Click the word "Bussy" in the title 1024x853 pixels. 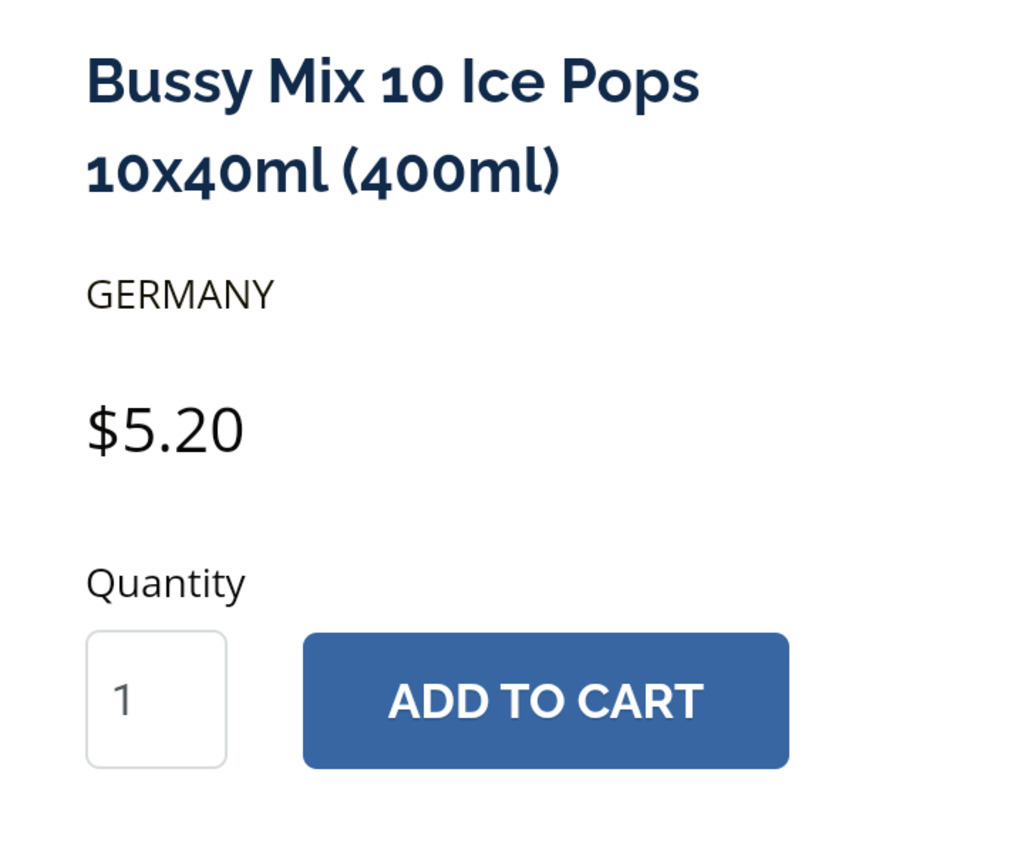[x=169, y=82]
